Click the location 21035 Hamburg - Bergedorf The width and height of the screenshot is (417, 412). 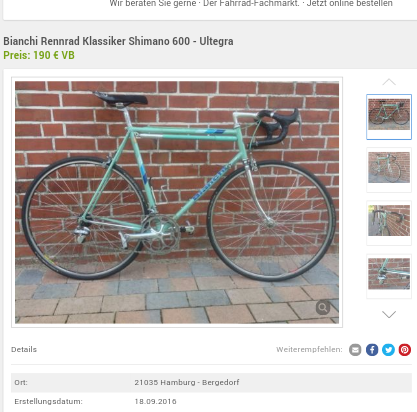click(187, 382)
